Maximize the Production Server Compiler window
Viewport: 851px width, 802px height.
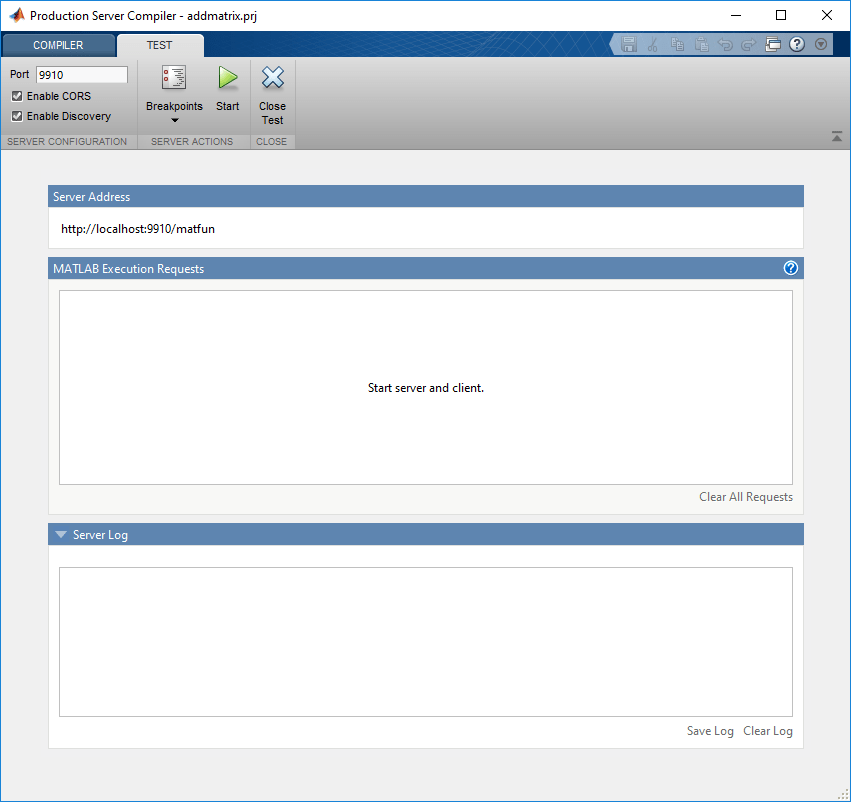click(x=781, y=15)
